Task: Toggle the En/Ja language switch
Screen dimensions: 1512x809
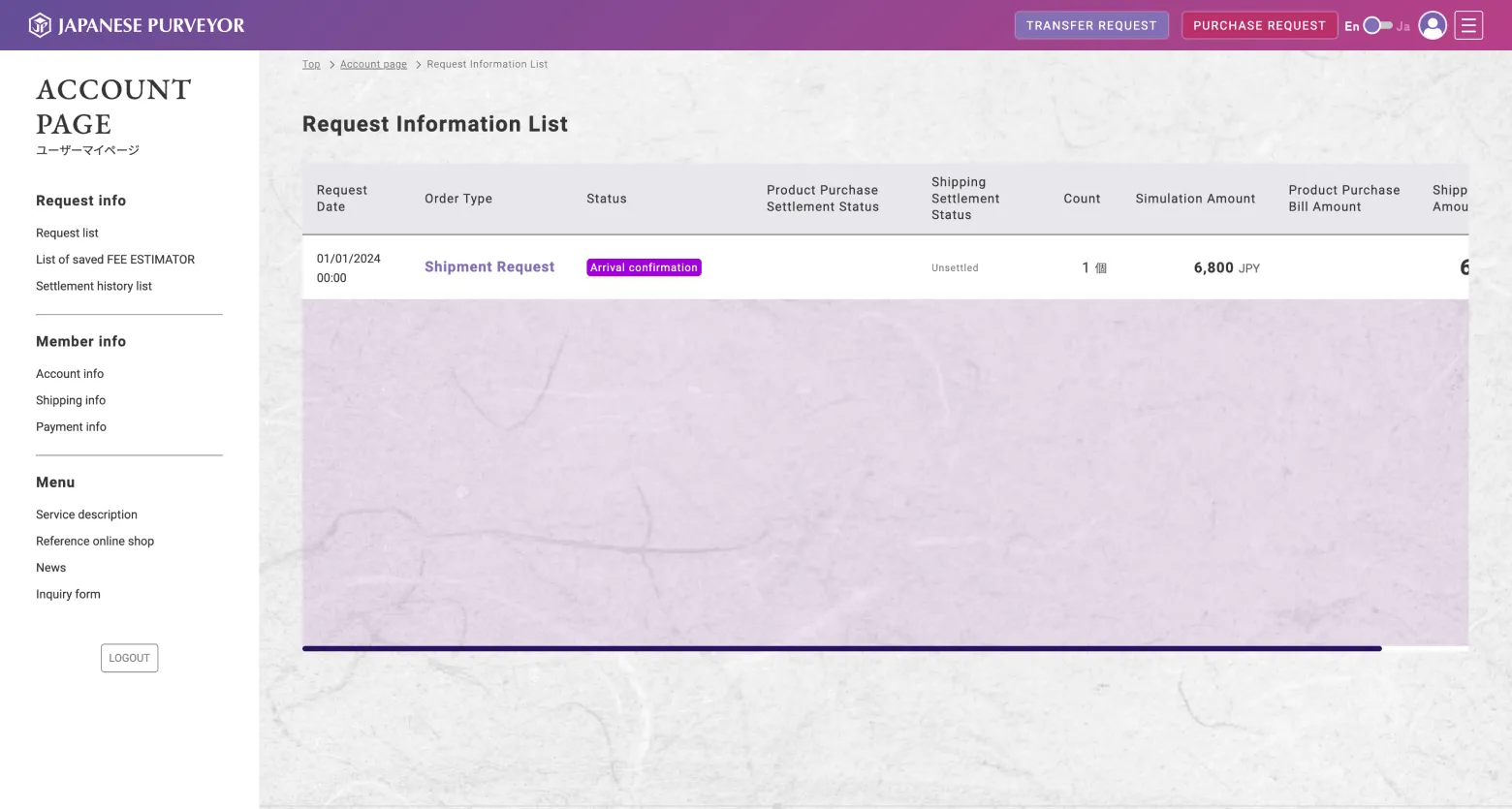Action: [x=1377, y=26]
